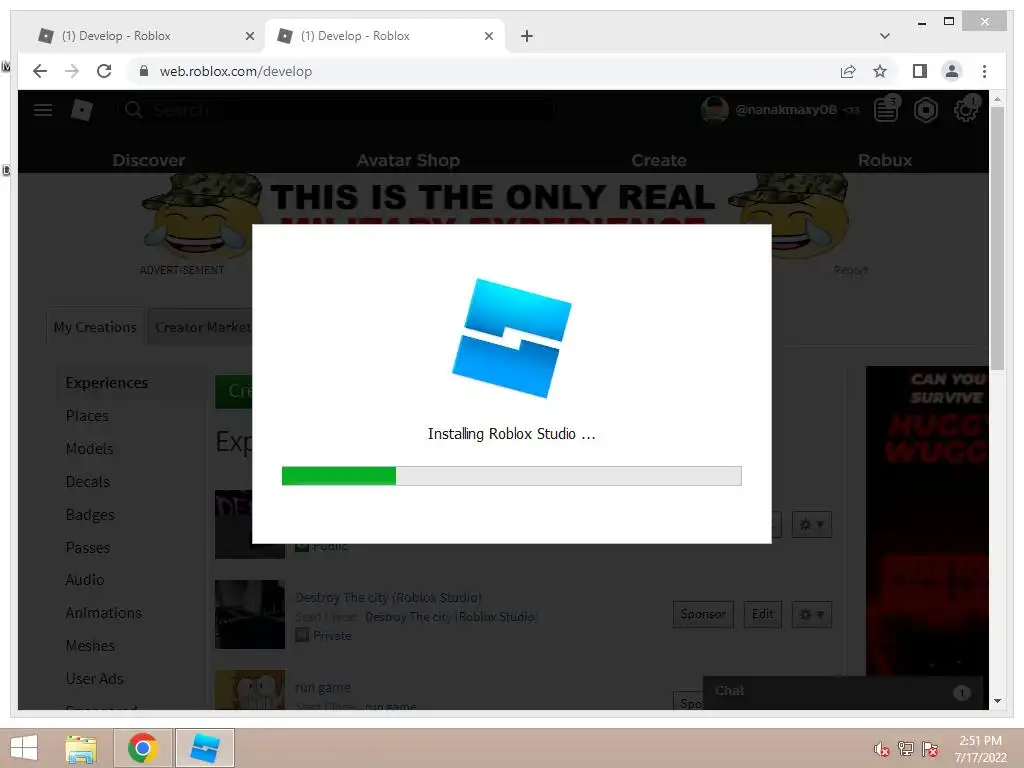Select Decals in the sidebar
The height and width of the screenshot is (768, 1024).
(x=88, y=481)
